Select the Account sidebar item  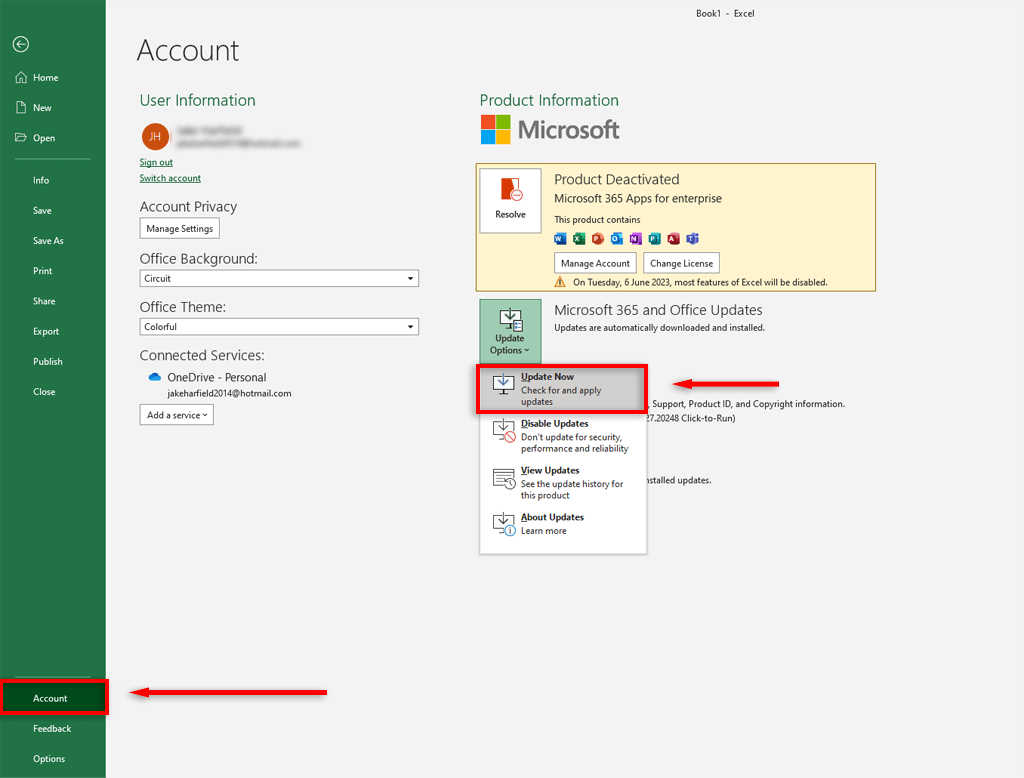(x=53, y=698)
